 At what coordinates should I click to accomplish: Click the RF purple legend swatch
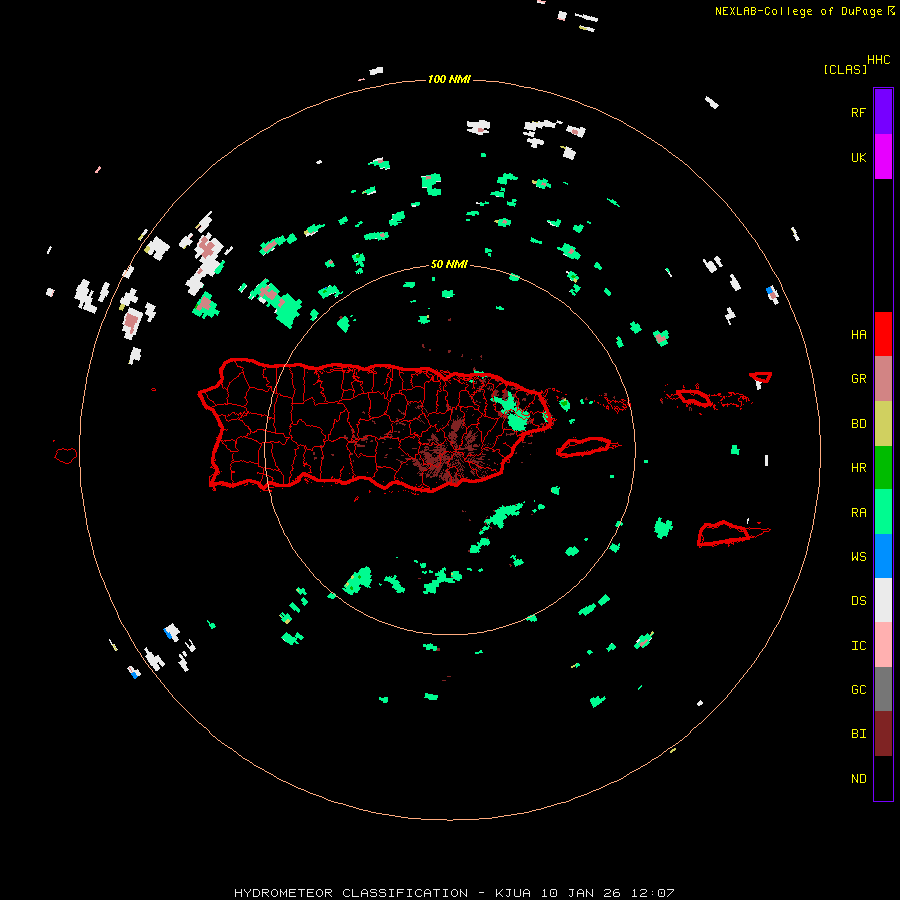tap(883, 112)
